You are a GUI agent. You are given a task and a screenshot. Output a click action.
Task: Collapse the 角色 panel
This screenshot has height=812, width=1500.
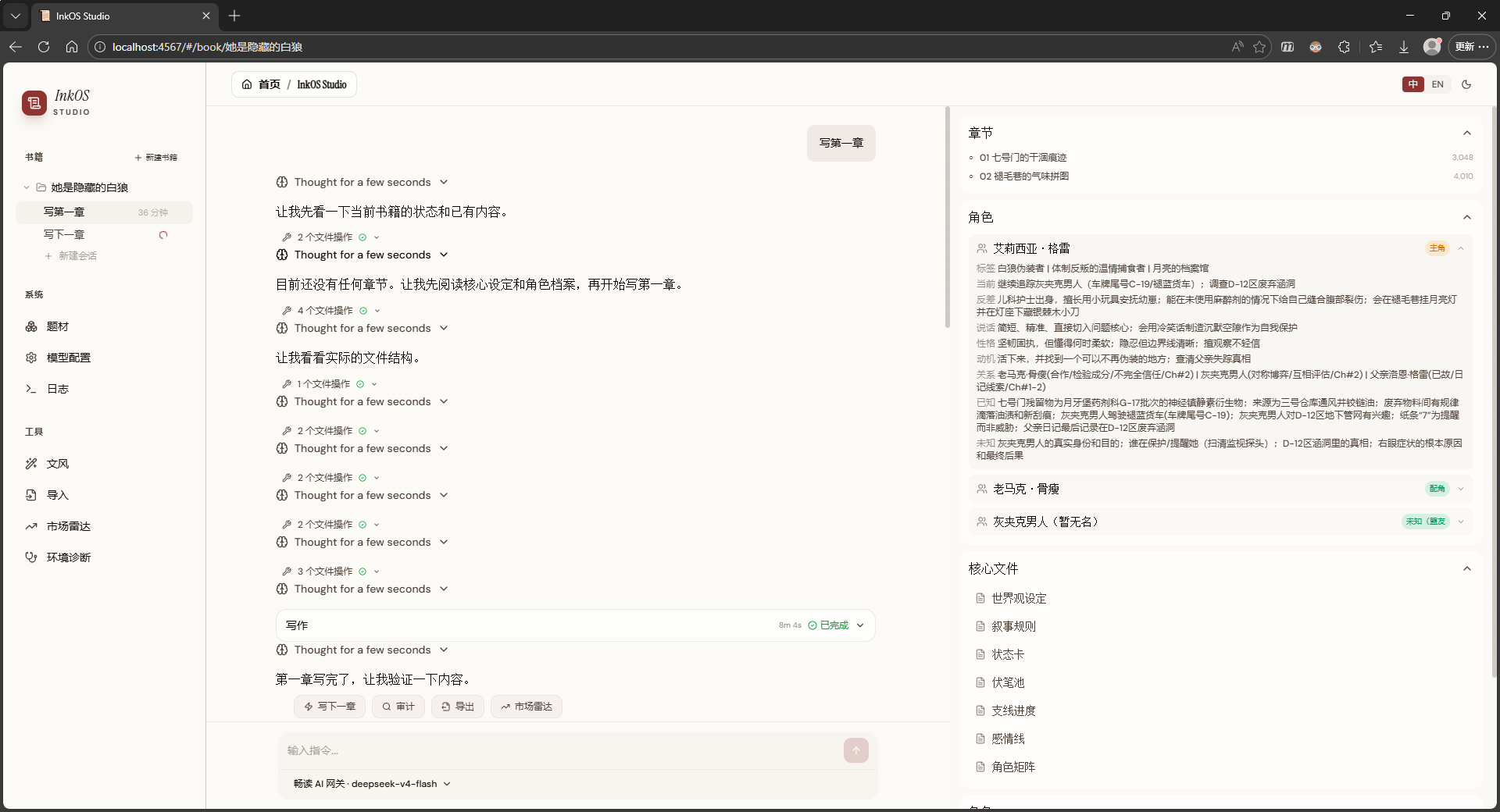1467,217
